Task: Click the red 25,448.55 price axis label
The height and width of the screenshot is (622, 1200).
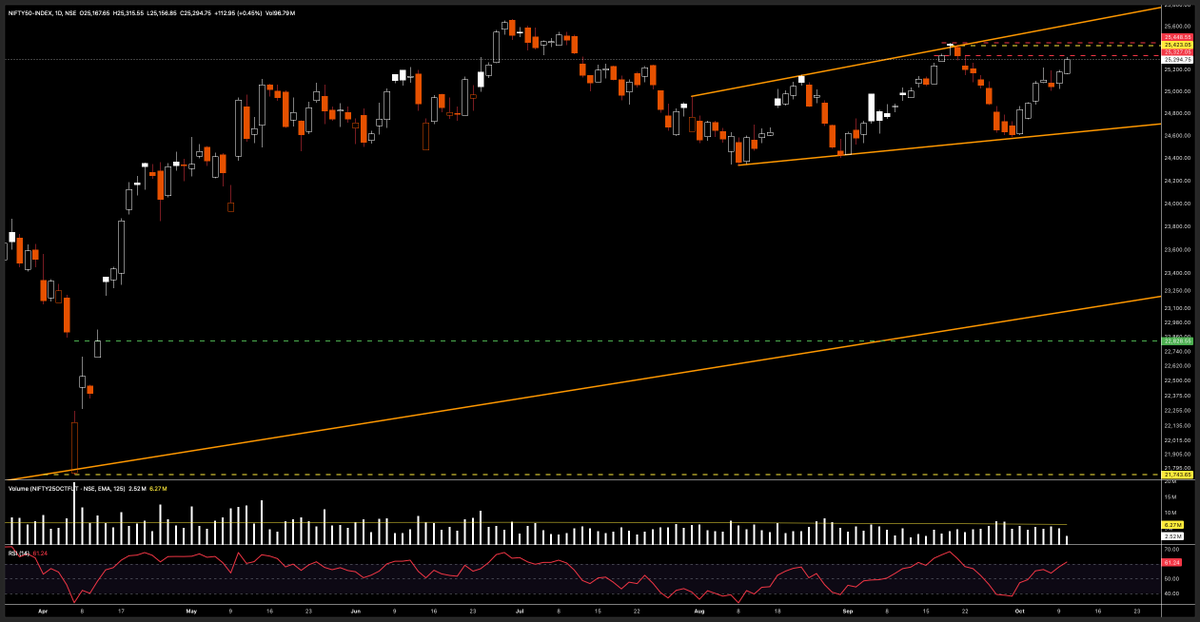Action: [x=1176, y=36]
